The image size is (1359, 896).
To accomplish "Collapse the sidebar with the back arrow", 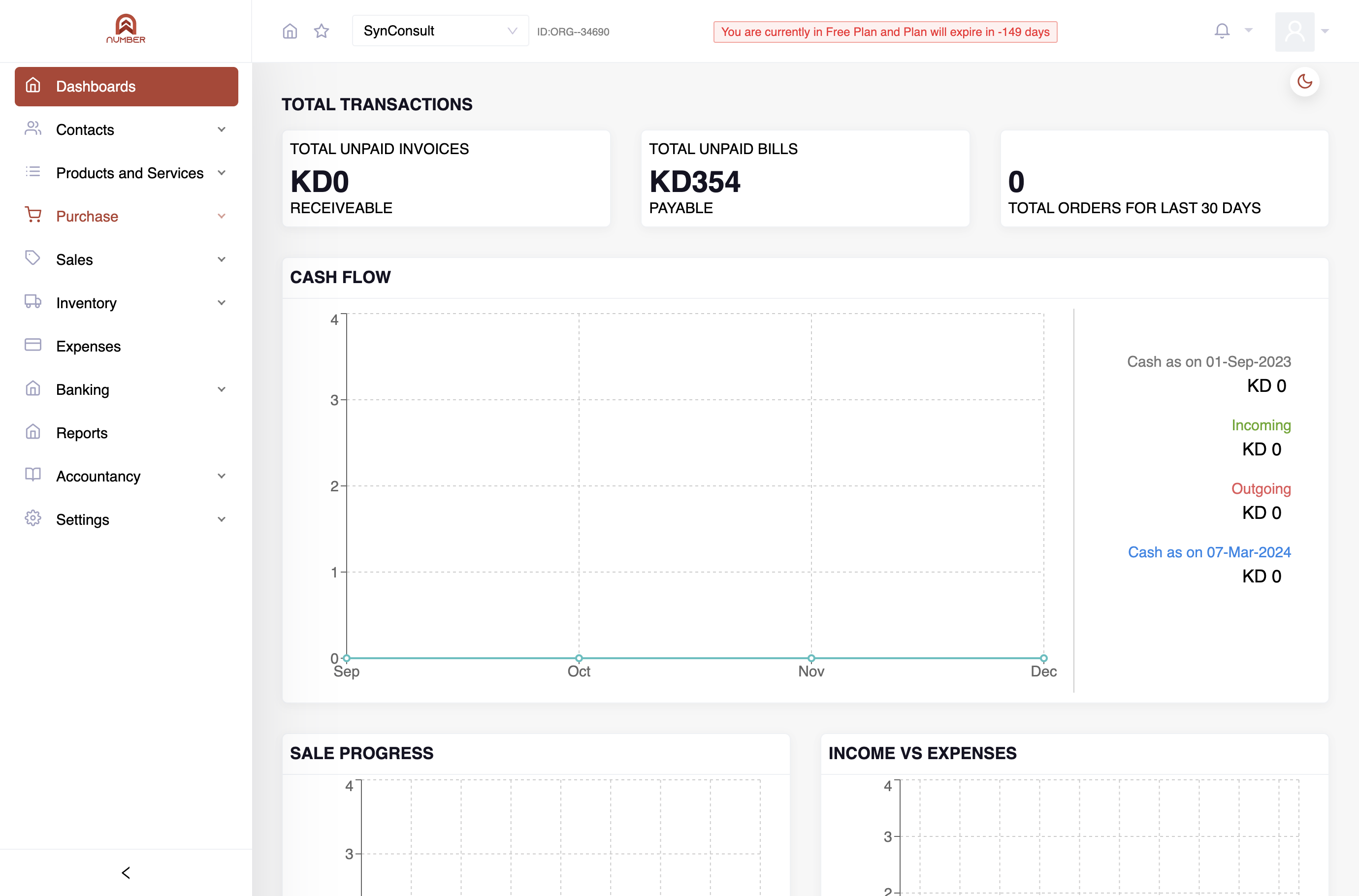I will point(126,872).
